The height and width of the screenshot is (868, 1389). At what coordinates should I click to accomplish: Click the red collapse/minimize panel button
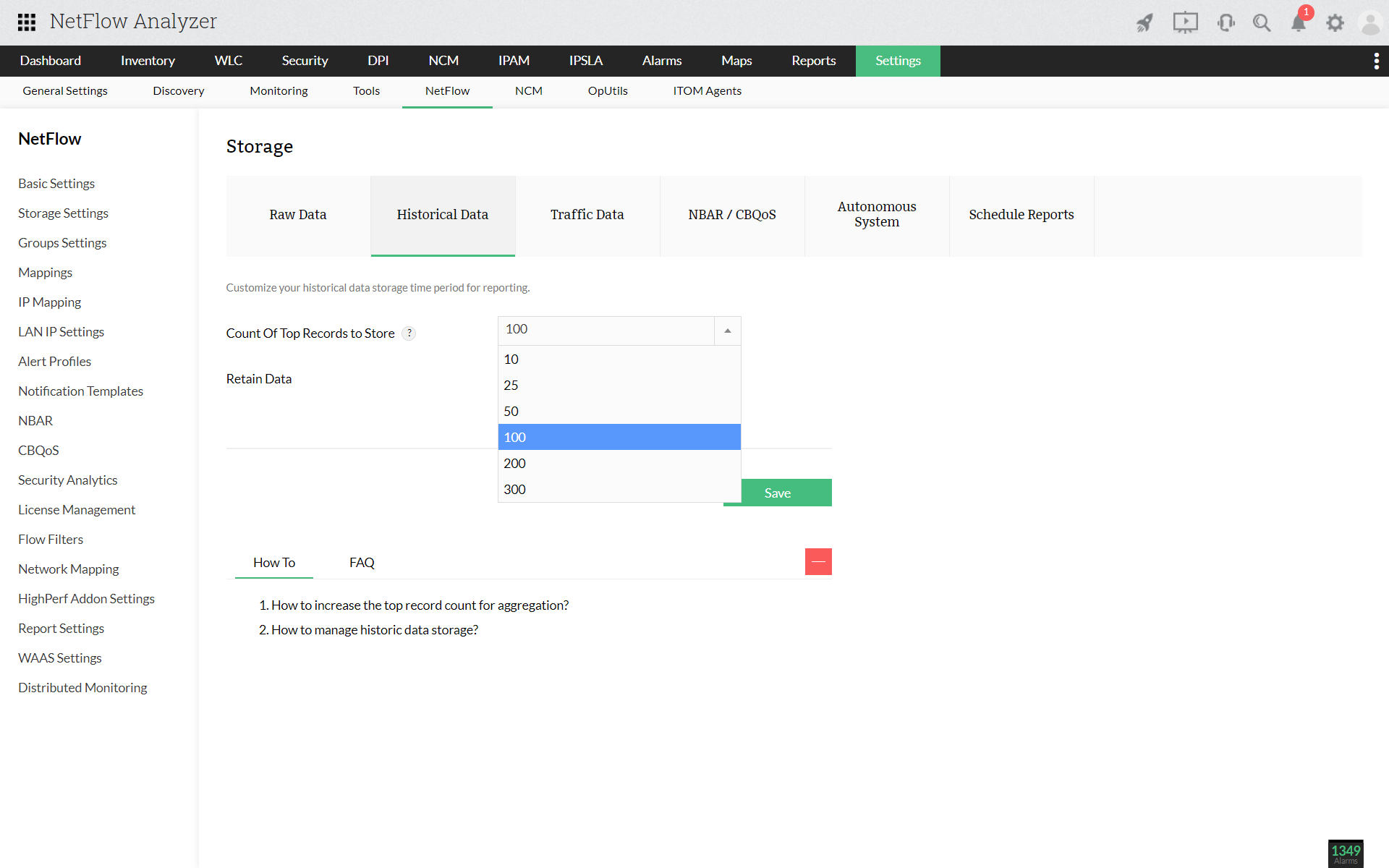[x=818, y=561]
